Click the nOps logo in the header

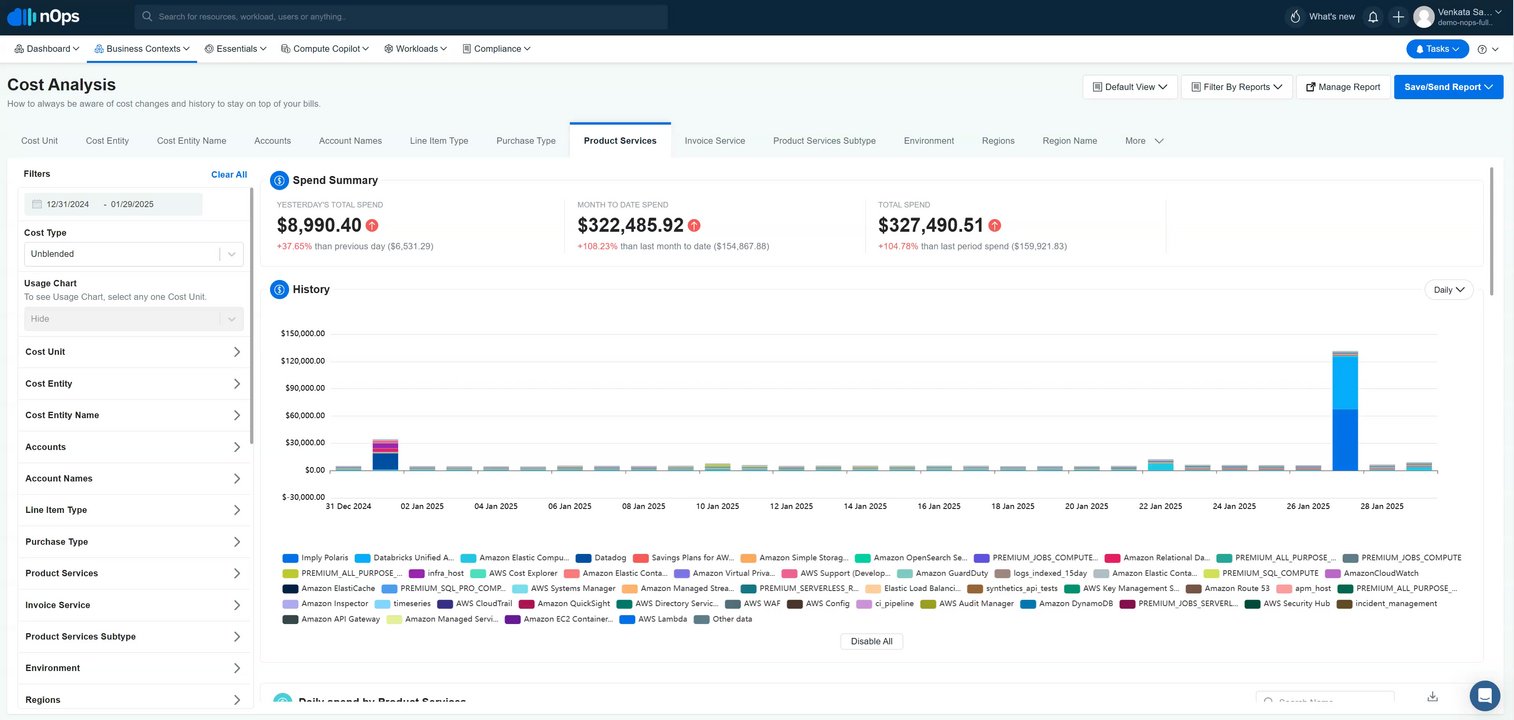coord(41,17)
